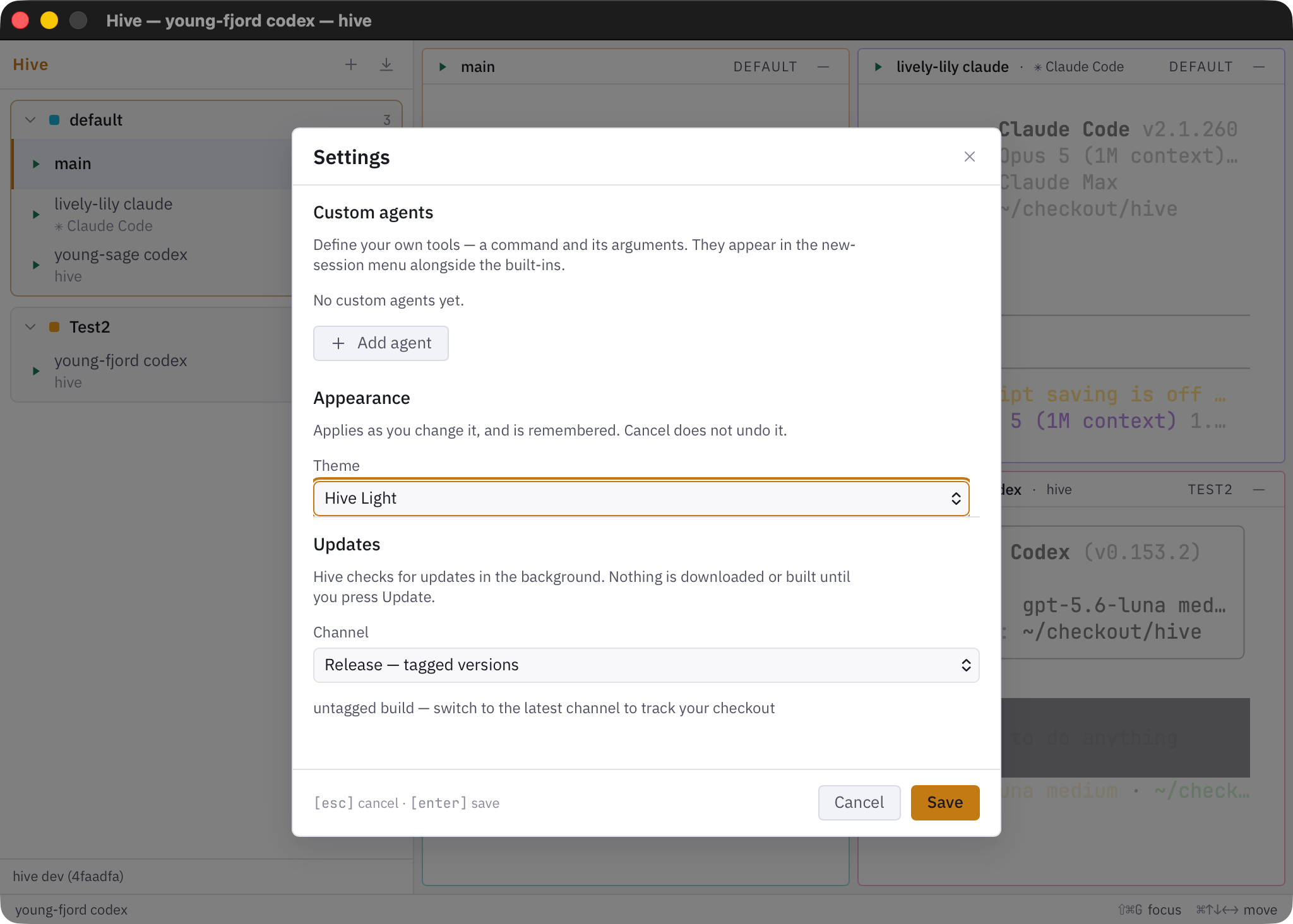Select young-sage codex session in sidebar
The image size is (1293, 924).
[x=152, y=265]
